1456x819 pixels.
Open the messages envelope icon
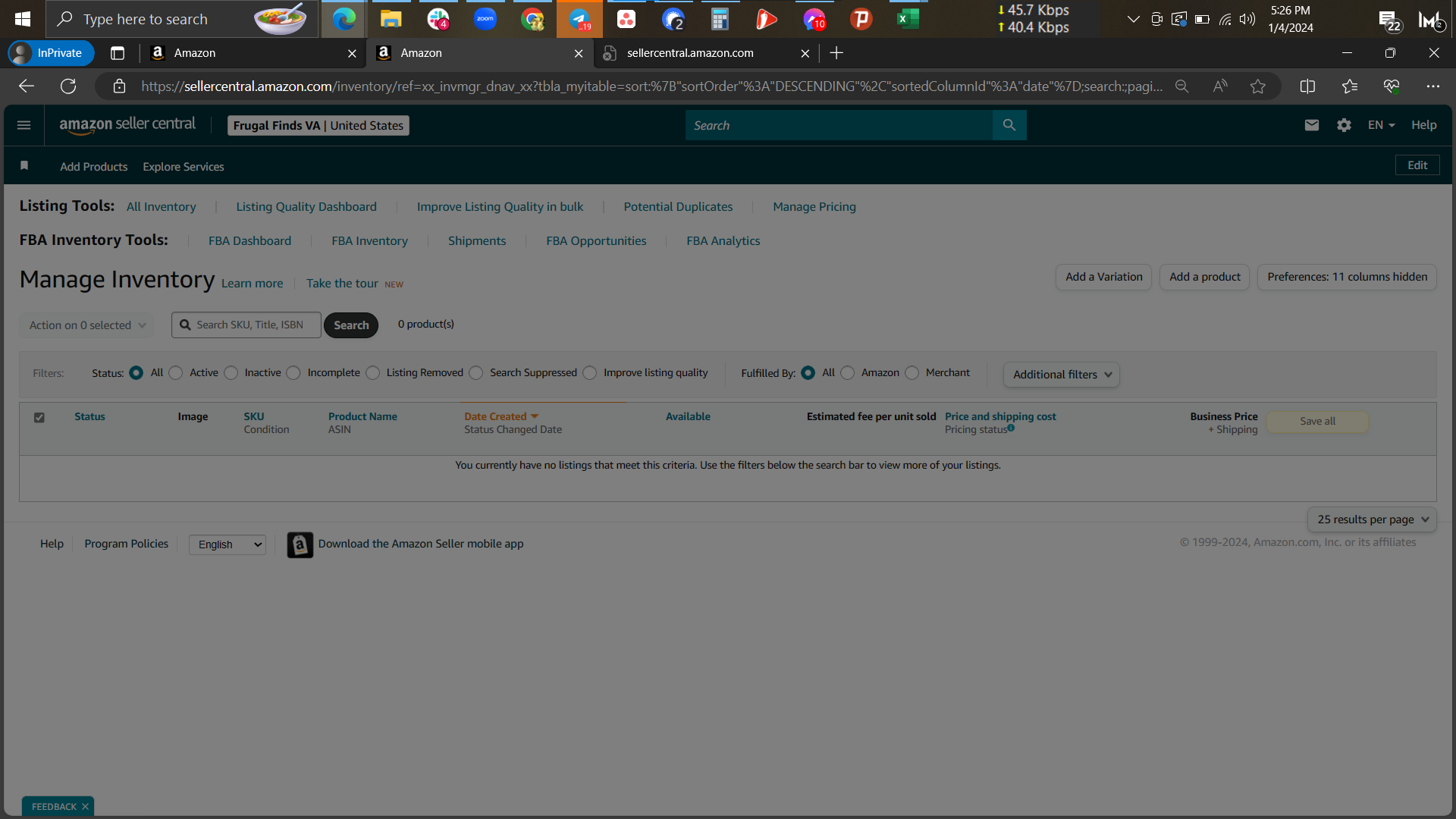point(1312,125)
